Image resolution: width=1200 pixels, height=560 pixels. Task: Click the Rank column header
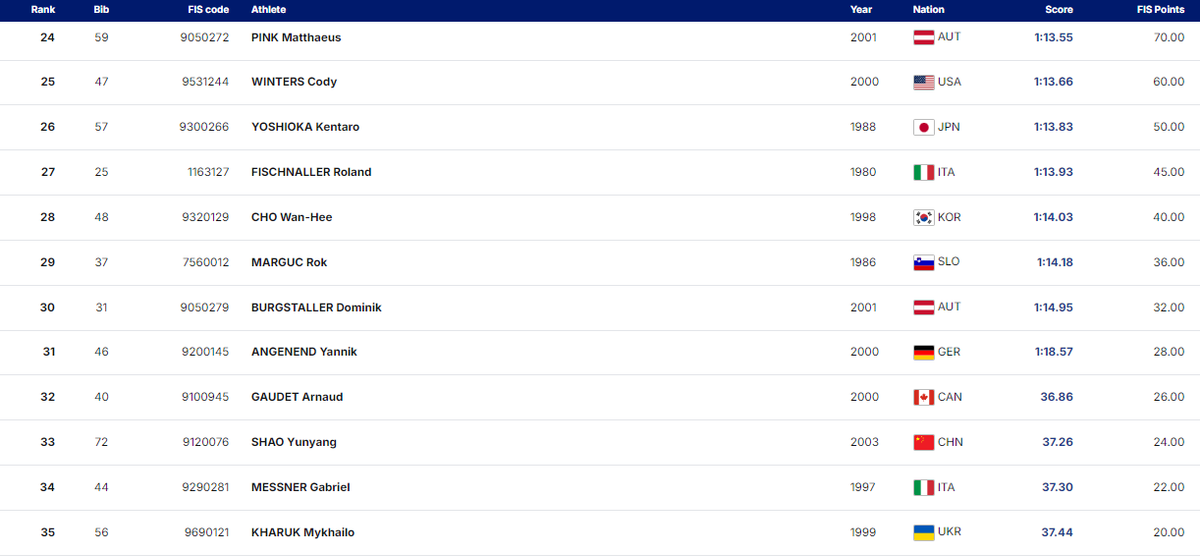point(43,9)
